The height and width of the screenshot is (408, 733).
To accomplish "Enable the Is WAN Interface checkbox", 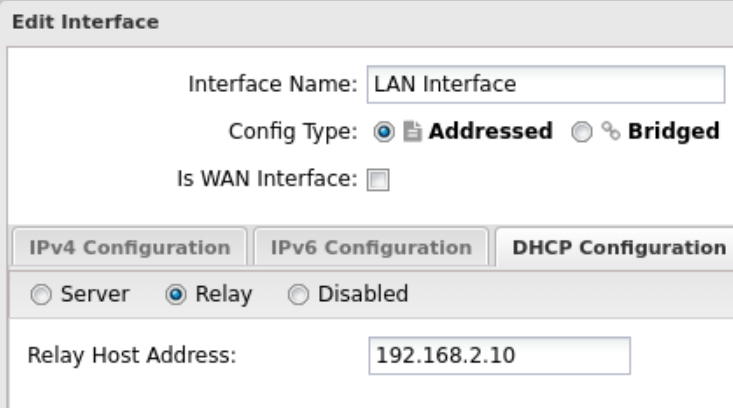I will click(x=379, y=181).
